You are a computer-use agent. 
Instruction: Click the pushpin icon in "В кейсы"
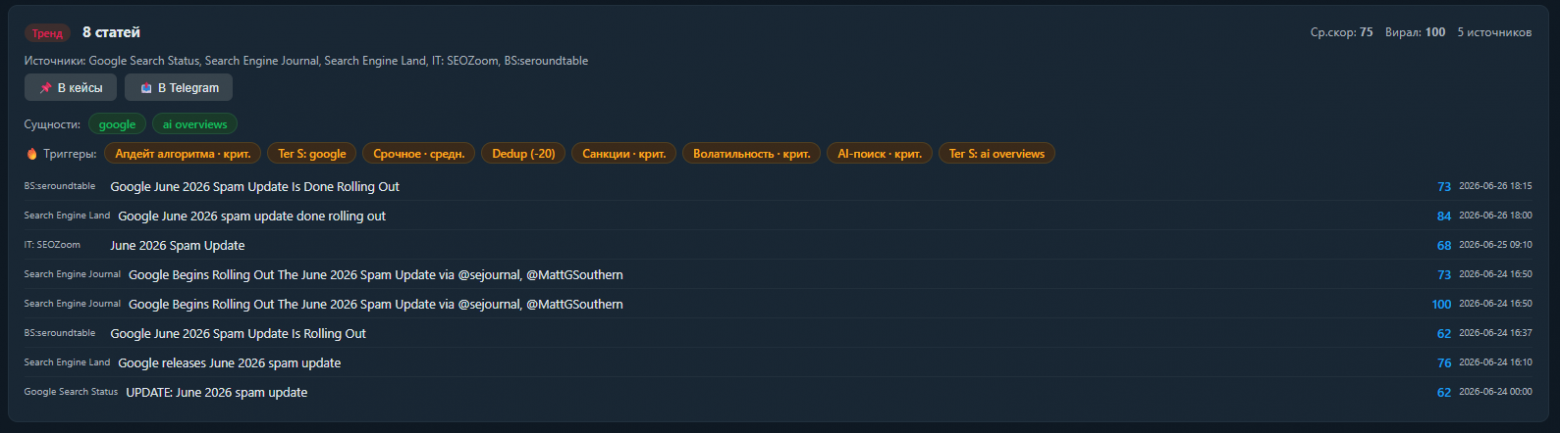(x=45, y=88)
